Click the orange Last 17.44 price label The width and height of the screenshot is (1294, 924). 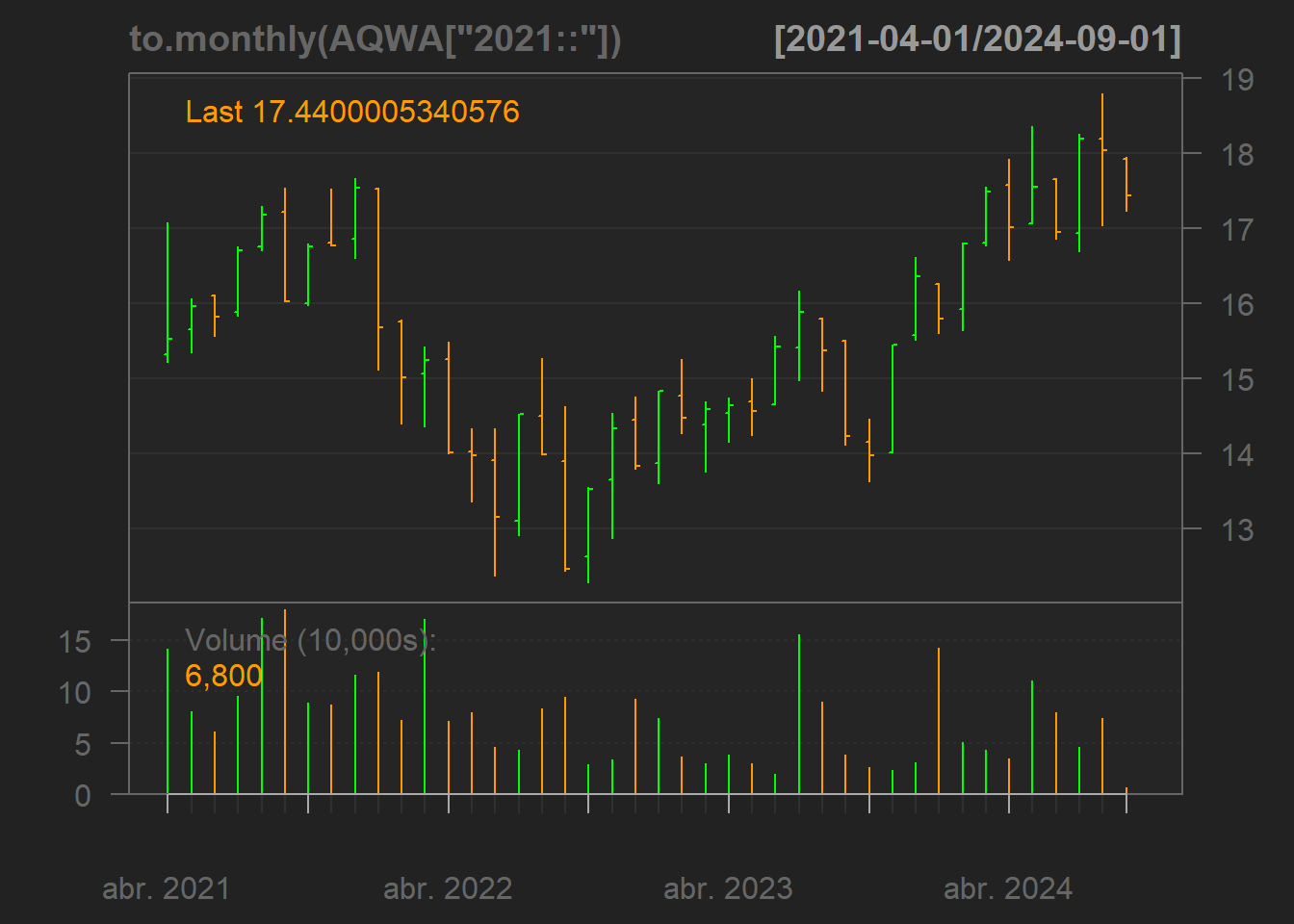(352, 112)
